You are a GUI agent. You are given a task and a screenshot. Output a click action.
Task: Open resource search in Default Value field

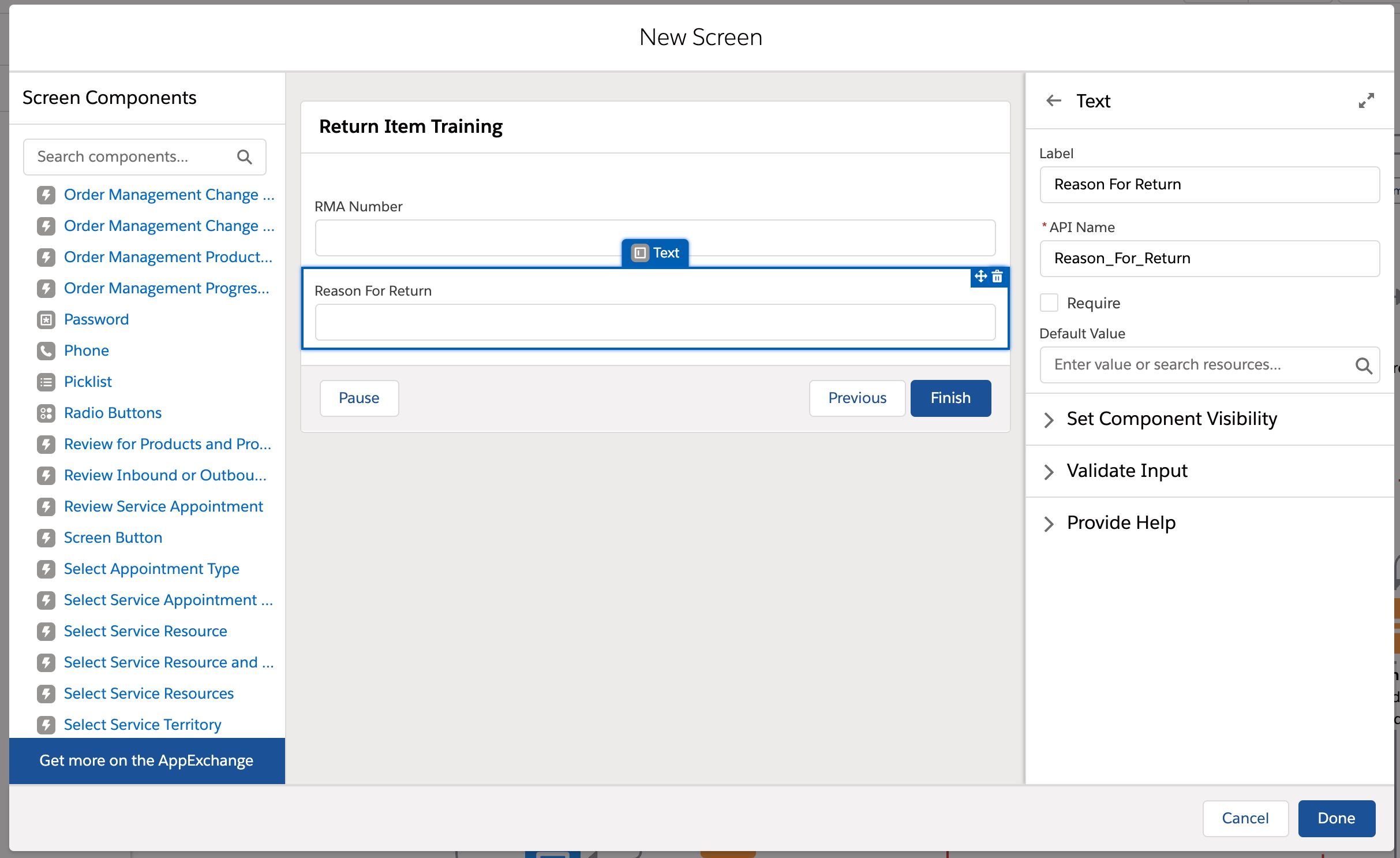(1364, 365)
